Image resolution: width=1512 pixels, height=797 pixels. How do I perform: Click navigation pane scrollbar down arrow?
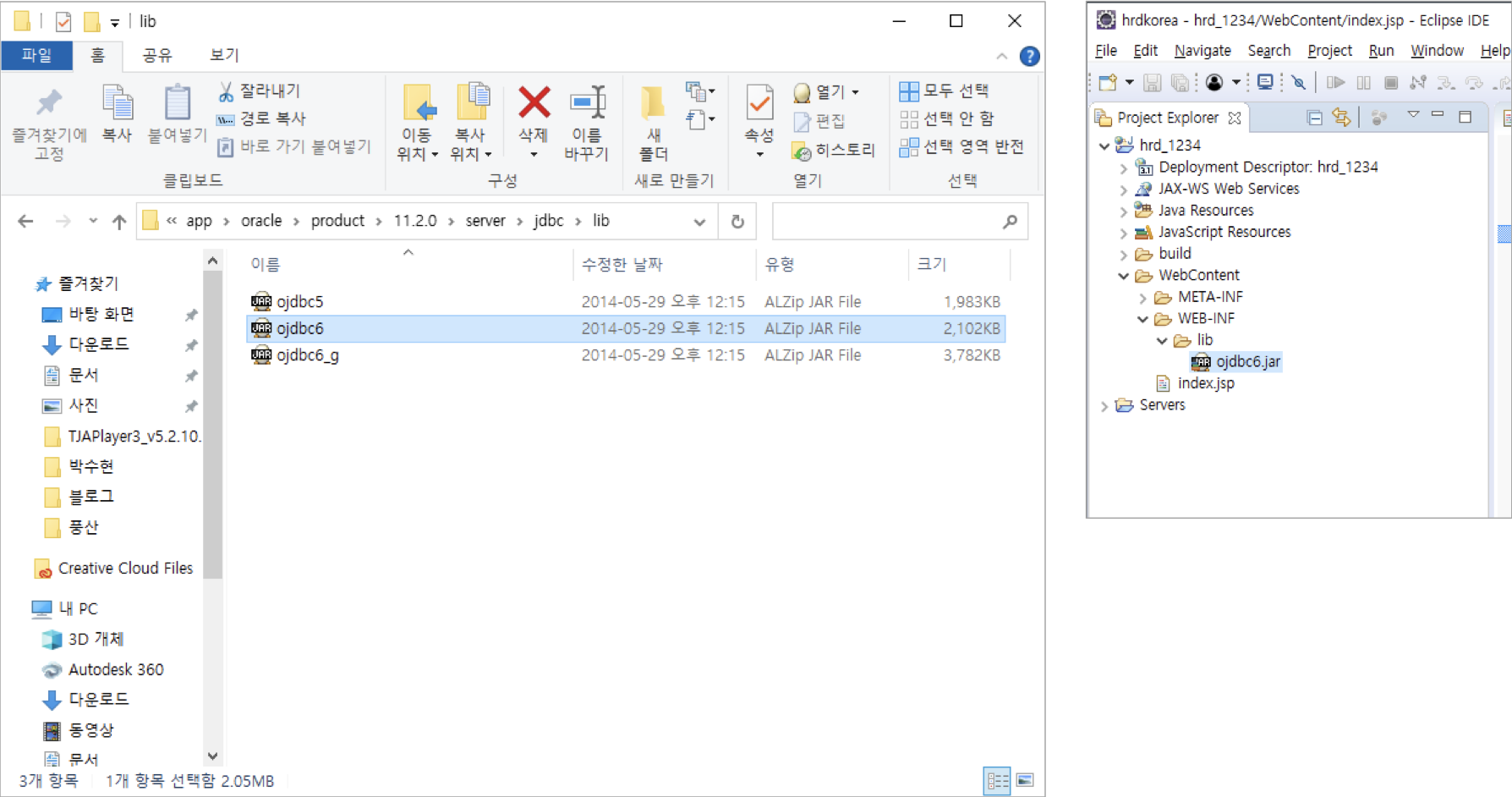pos(212,756)
